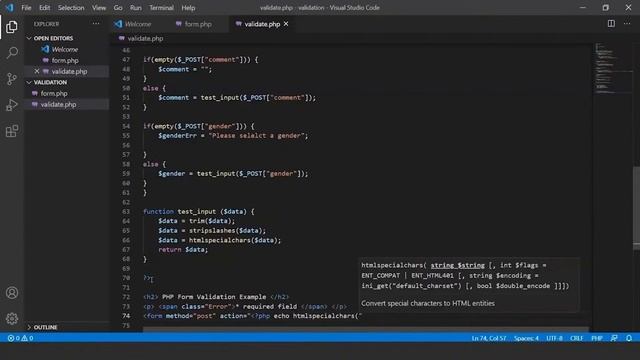This screenshot has height=360, width=640.
Task: Open the Explorer view in activity bar
Action: (12, 27)
